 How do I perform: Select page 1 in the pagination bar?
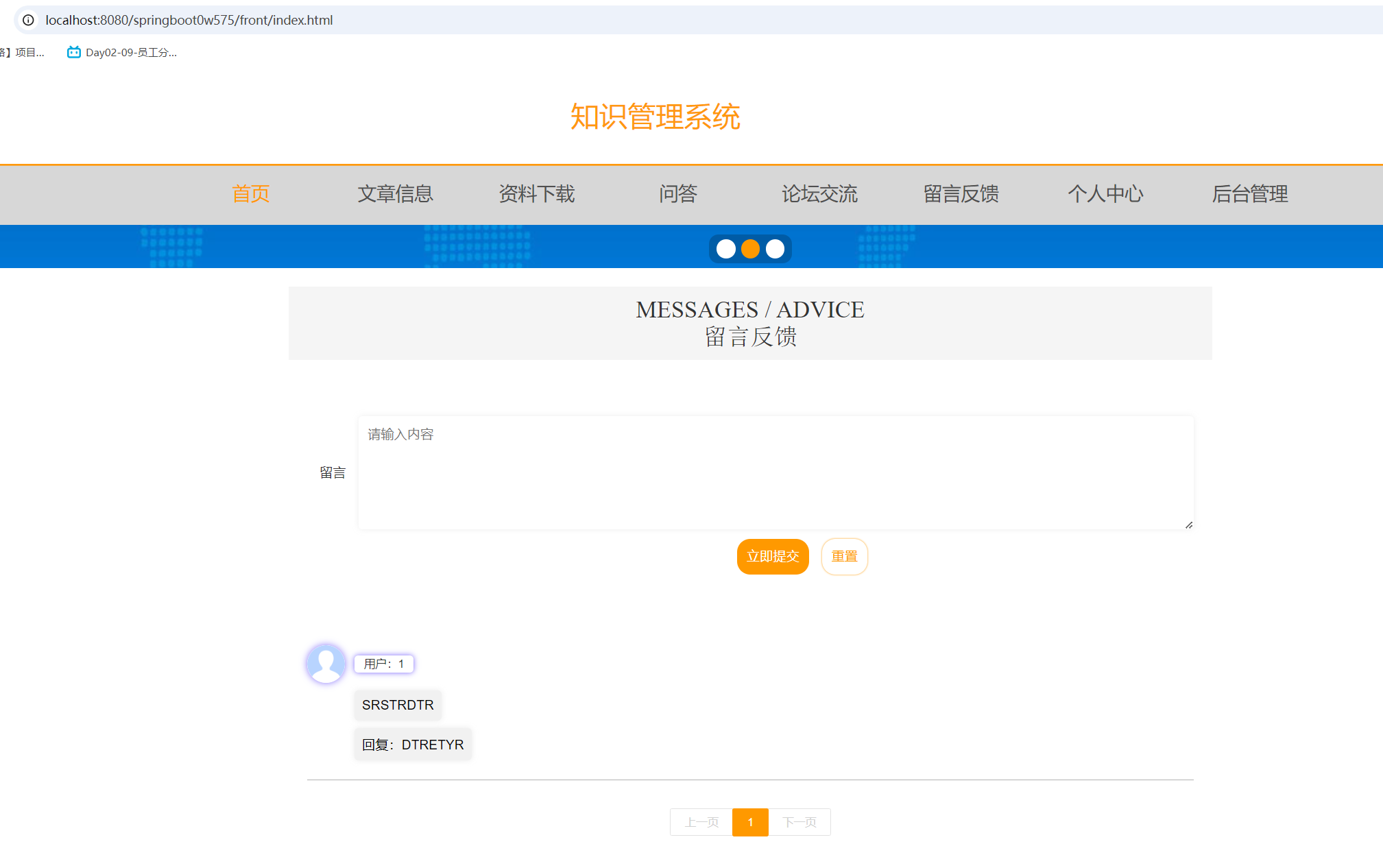point(750,822)
